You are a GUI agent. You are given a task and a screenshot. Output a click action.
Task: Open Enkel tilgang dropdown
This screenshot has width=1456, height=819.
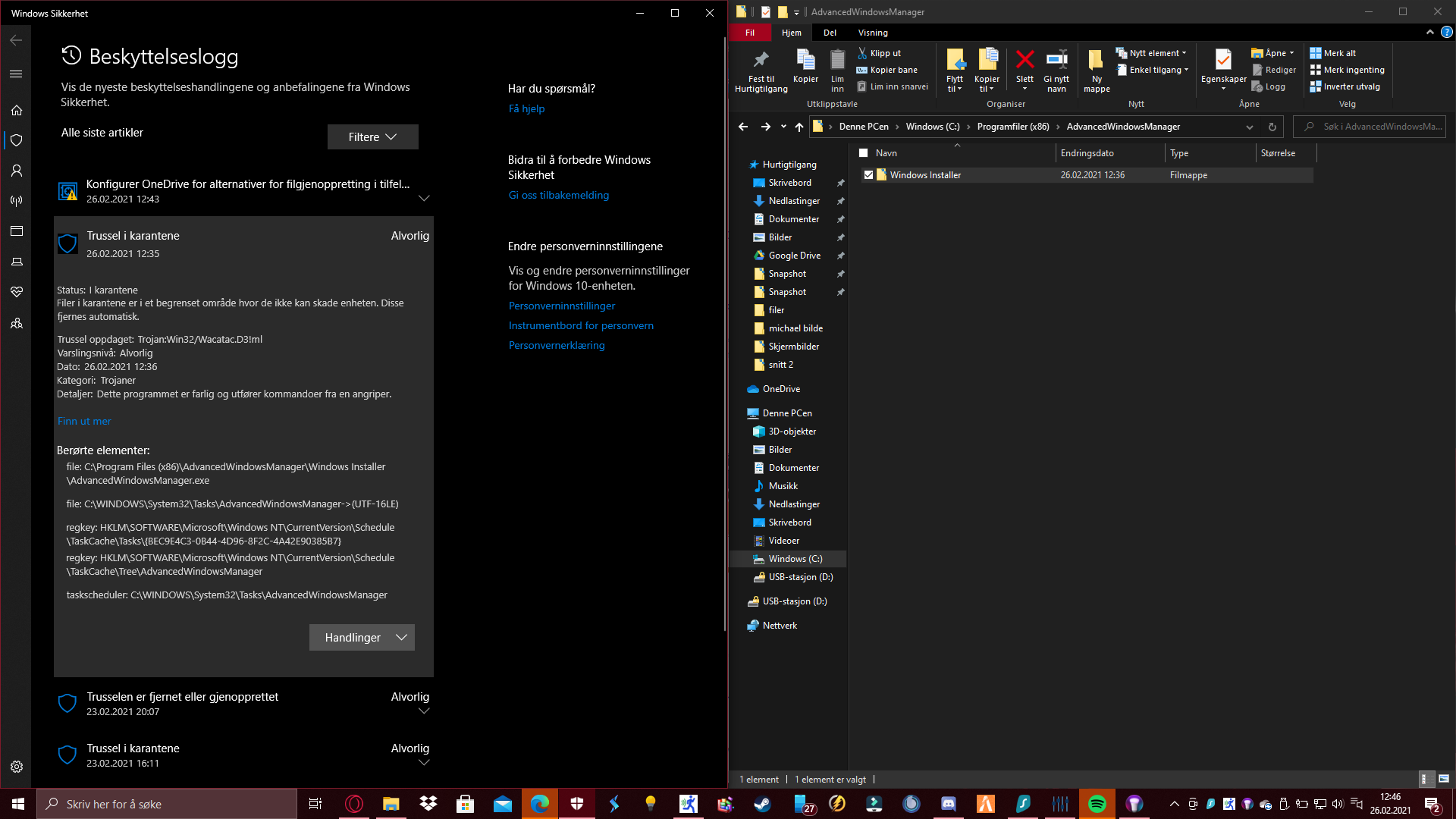coord(1153,70)
